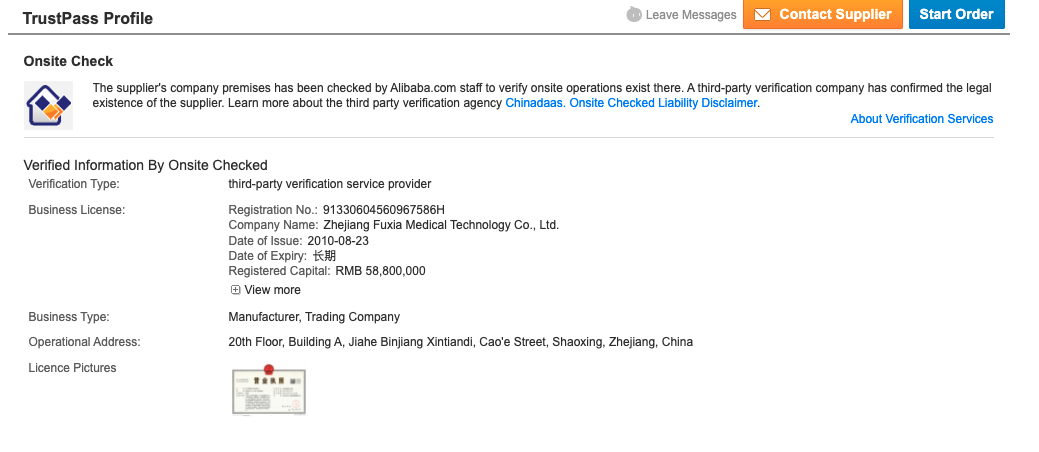Click the TrustPass Profile heading
Image resolution: width=1039 pixels, height=452 pixels.
[88, 18]
